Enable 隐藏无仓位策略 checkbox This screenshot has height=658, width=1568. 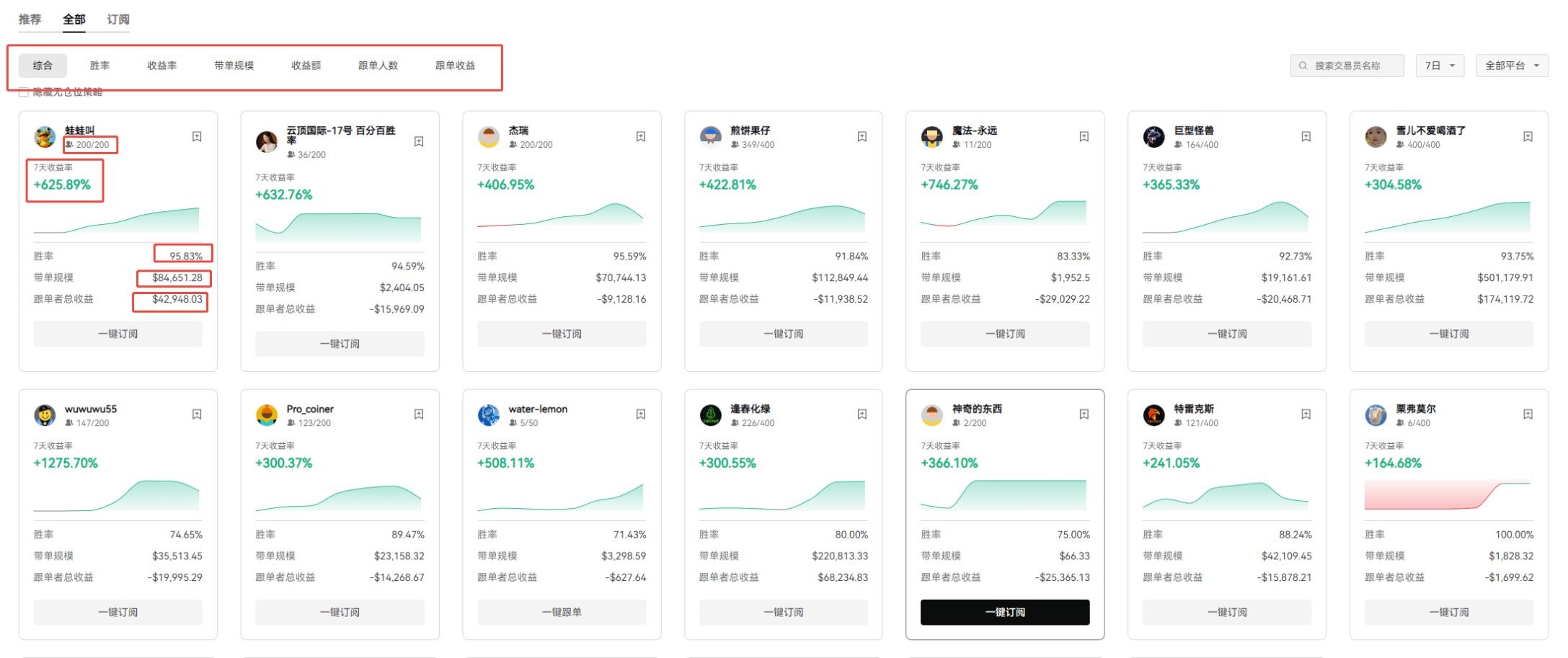[22, 92]
